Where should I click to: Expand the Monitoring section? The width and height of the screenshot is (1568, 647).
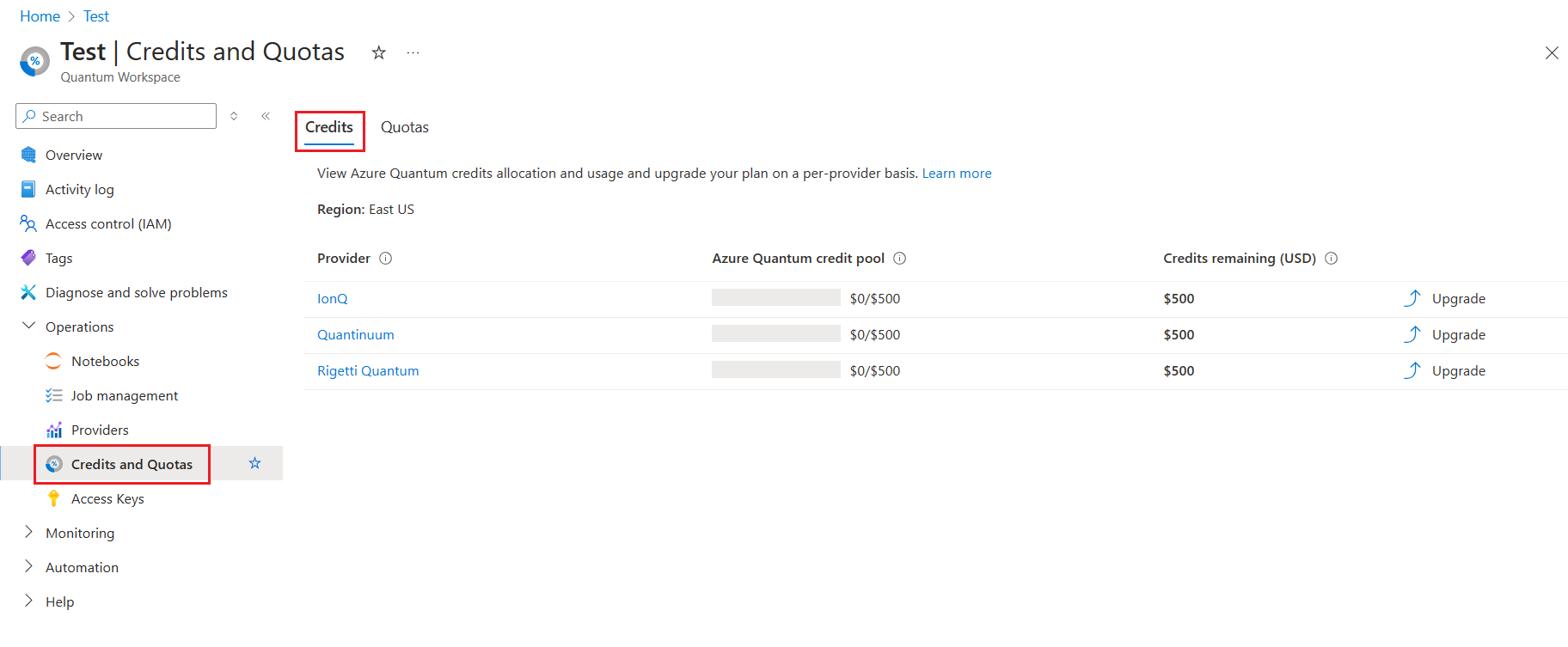click(28, 533)
